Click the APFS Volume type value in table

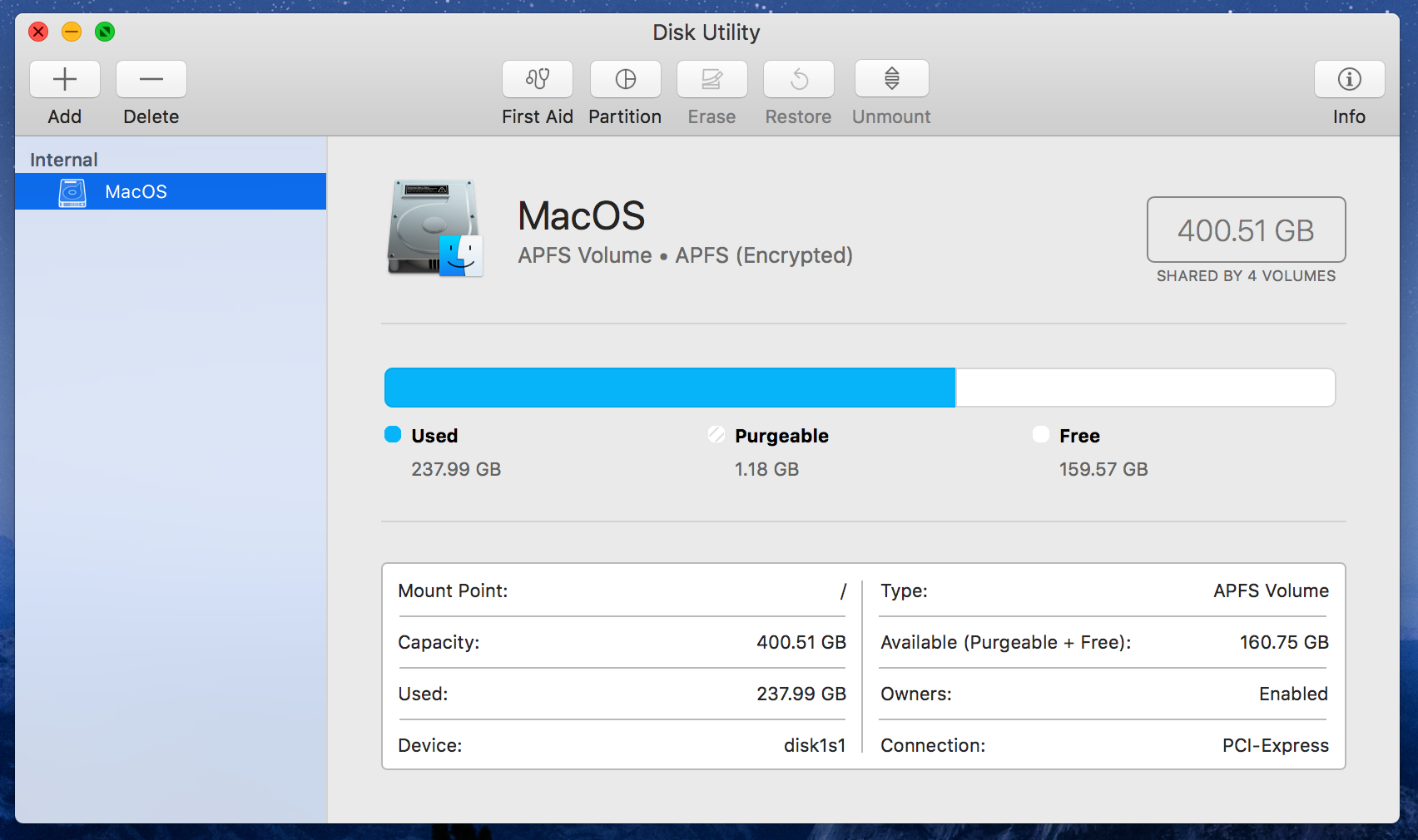click(1272, 590)
